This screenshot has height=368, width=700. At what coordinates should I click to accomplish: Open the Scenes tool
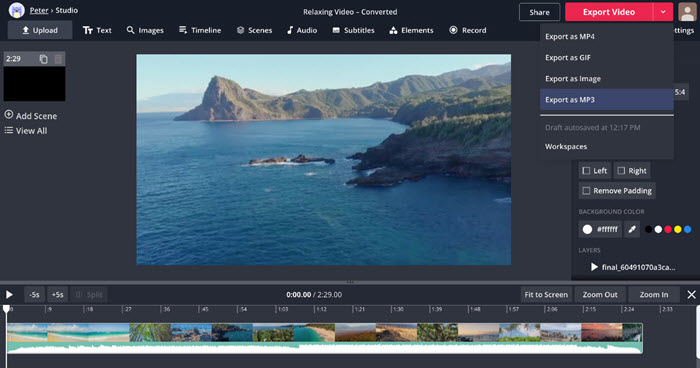tap(254, 30)
